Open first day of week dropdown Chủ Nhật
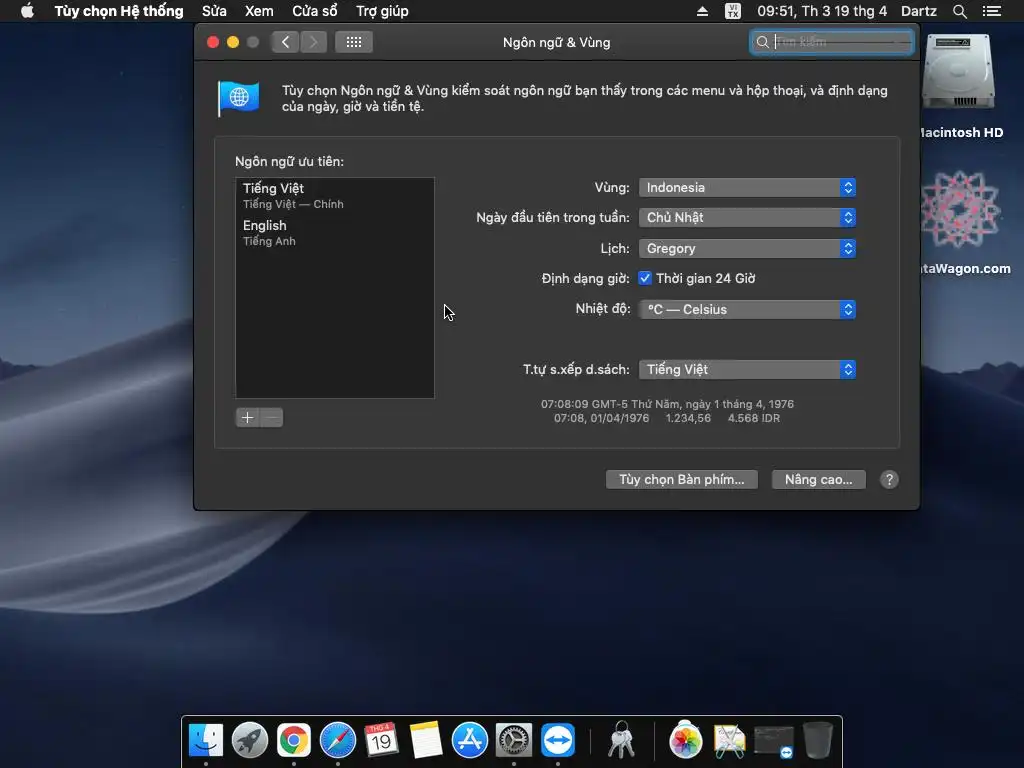 click(x=747, y=217)
